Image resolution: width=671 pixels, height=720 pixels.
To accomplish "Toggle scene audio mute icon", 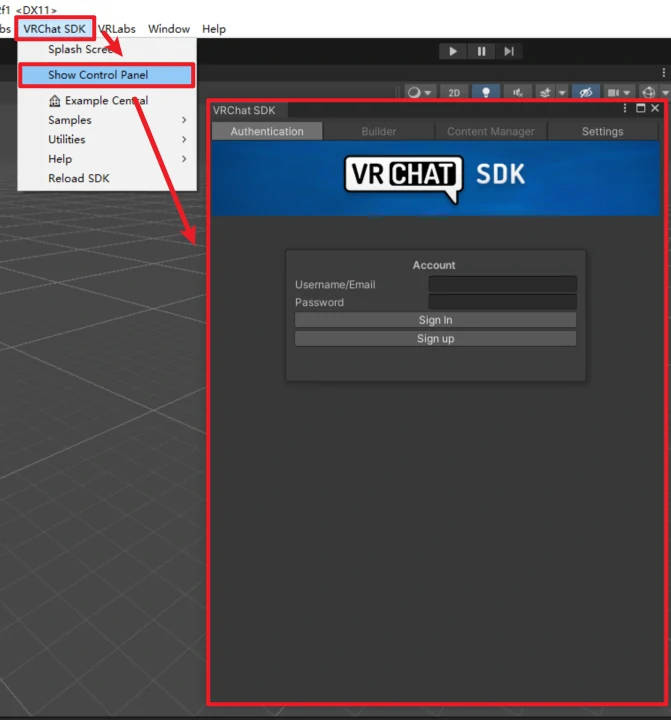I will [x=517, y=93].
